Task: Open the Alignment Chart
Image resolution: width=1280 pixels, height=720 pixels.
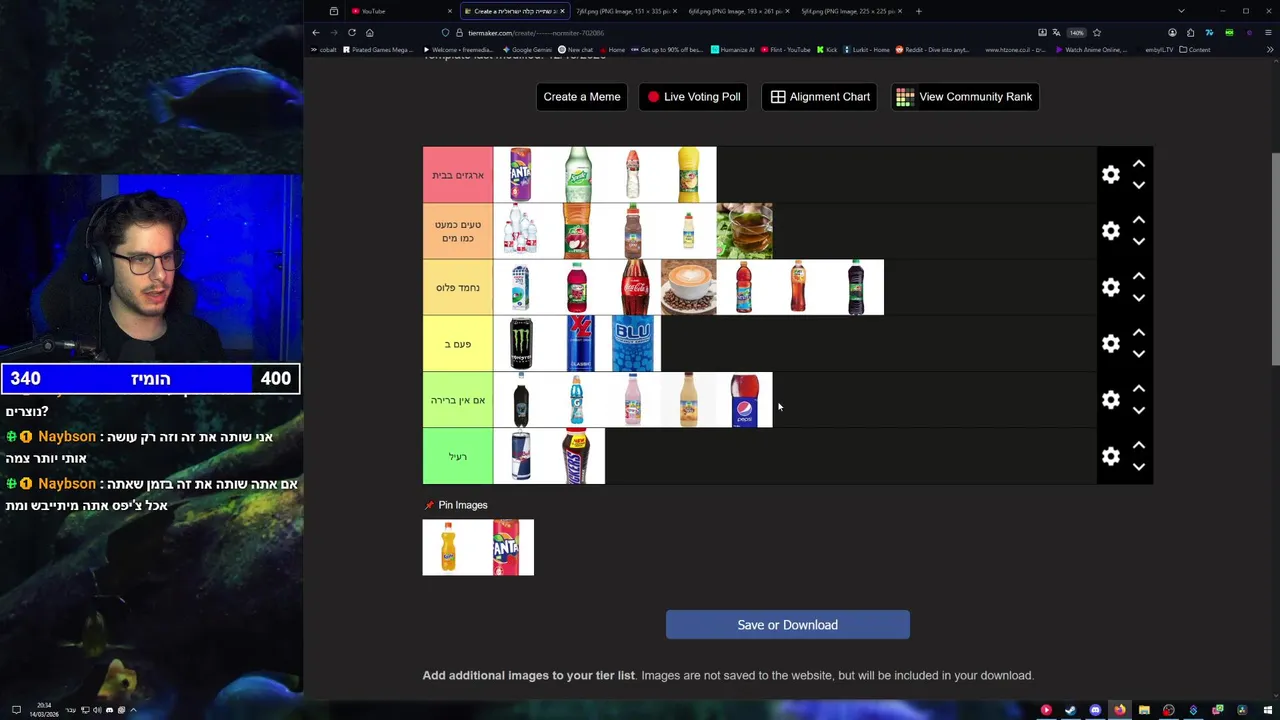Action: [x=820, y=97]
